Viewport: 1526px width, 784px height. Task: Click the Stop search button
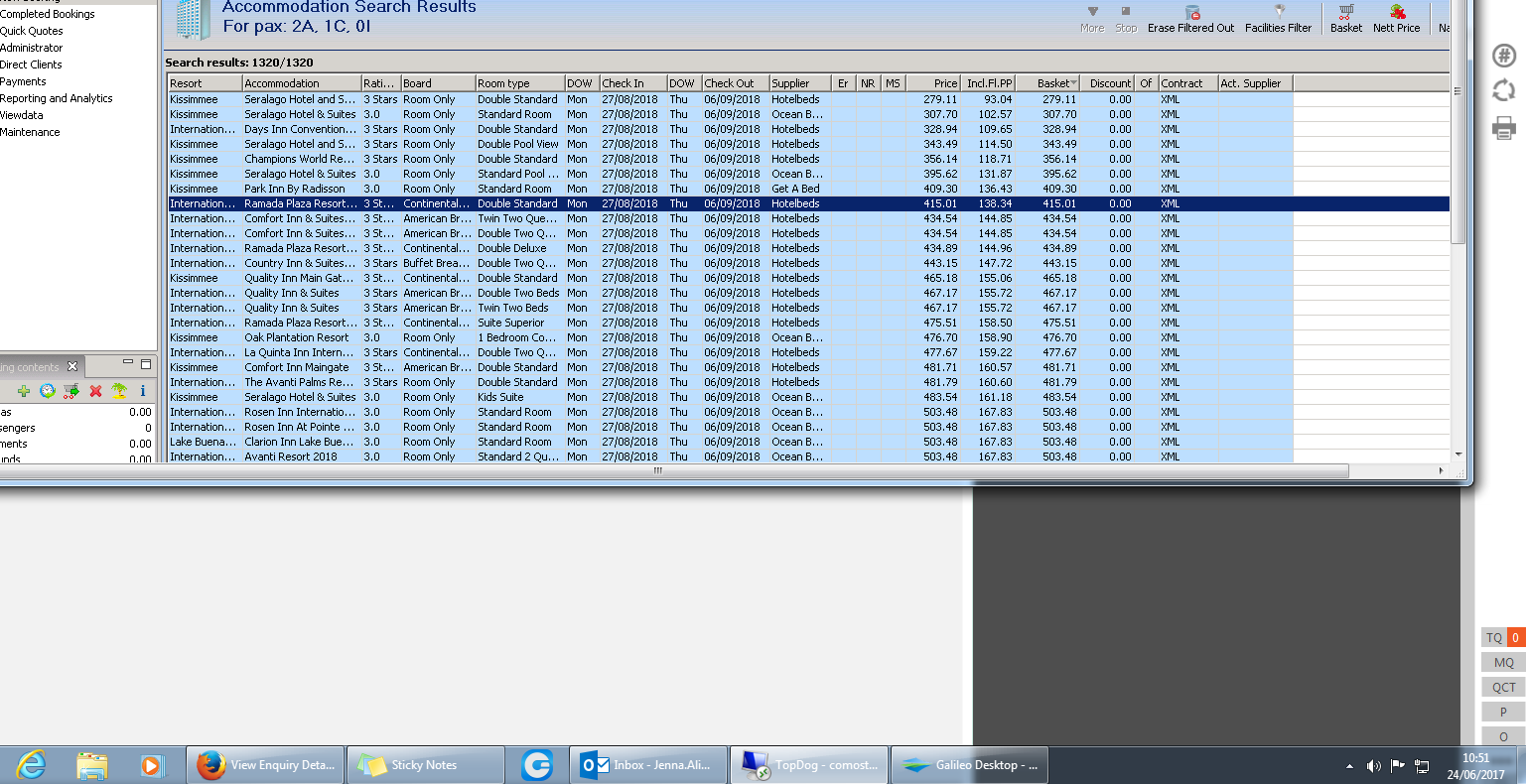(x=1126, y=18)
